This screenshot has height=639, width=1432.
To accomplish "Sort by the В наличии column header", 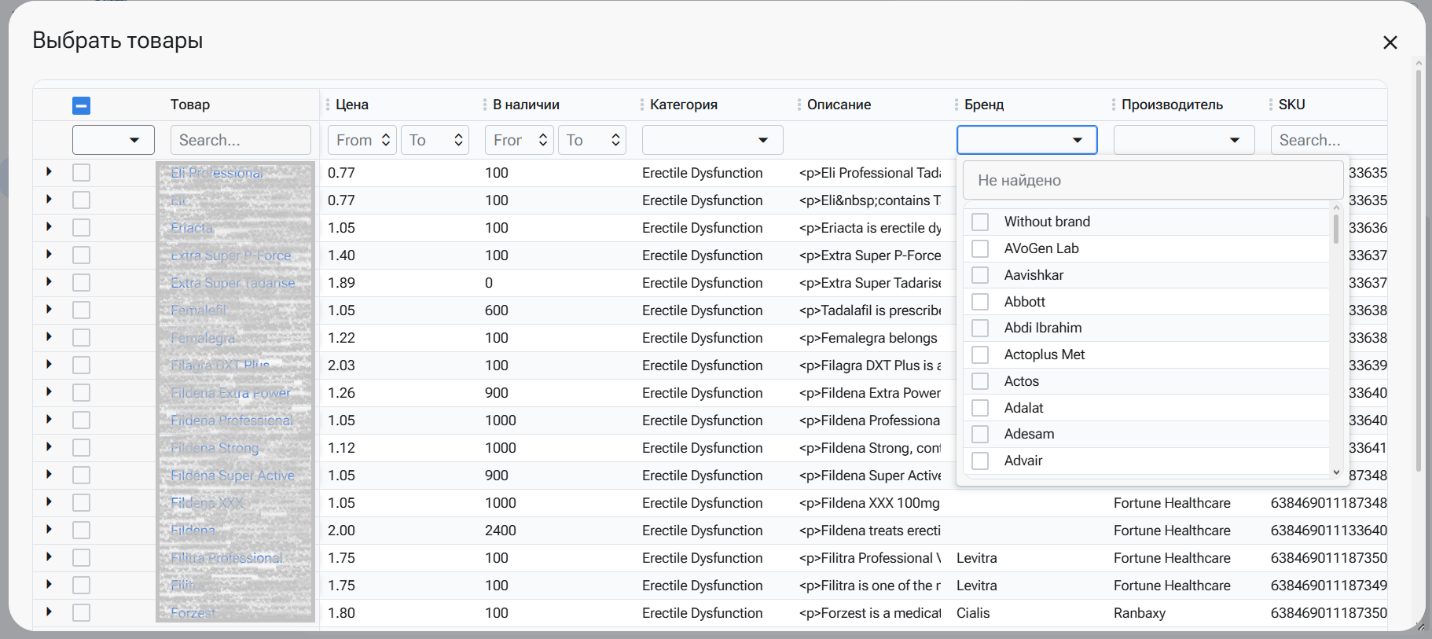I will point(526,105).
